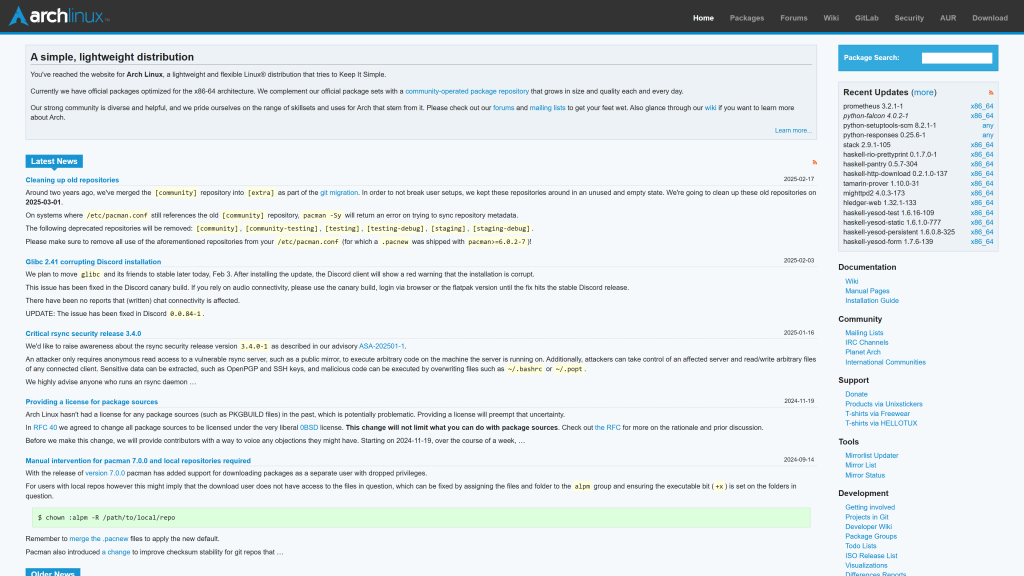1024x576 pixels.
Task: Open Todo Lists link
Action: [860, 546]
